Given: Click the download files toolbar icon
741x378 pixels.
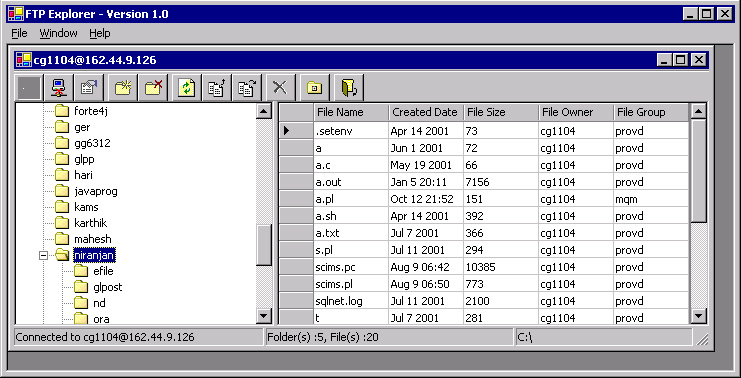Looking at the screenshot, I should click(x=247, y=88).
